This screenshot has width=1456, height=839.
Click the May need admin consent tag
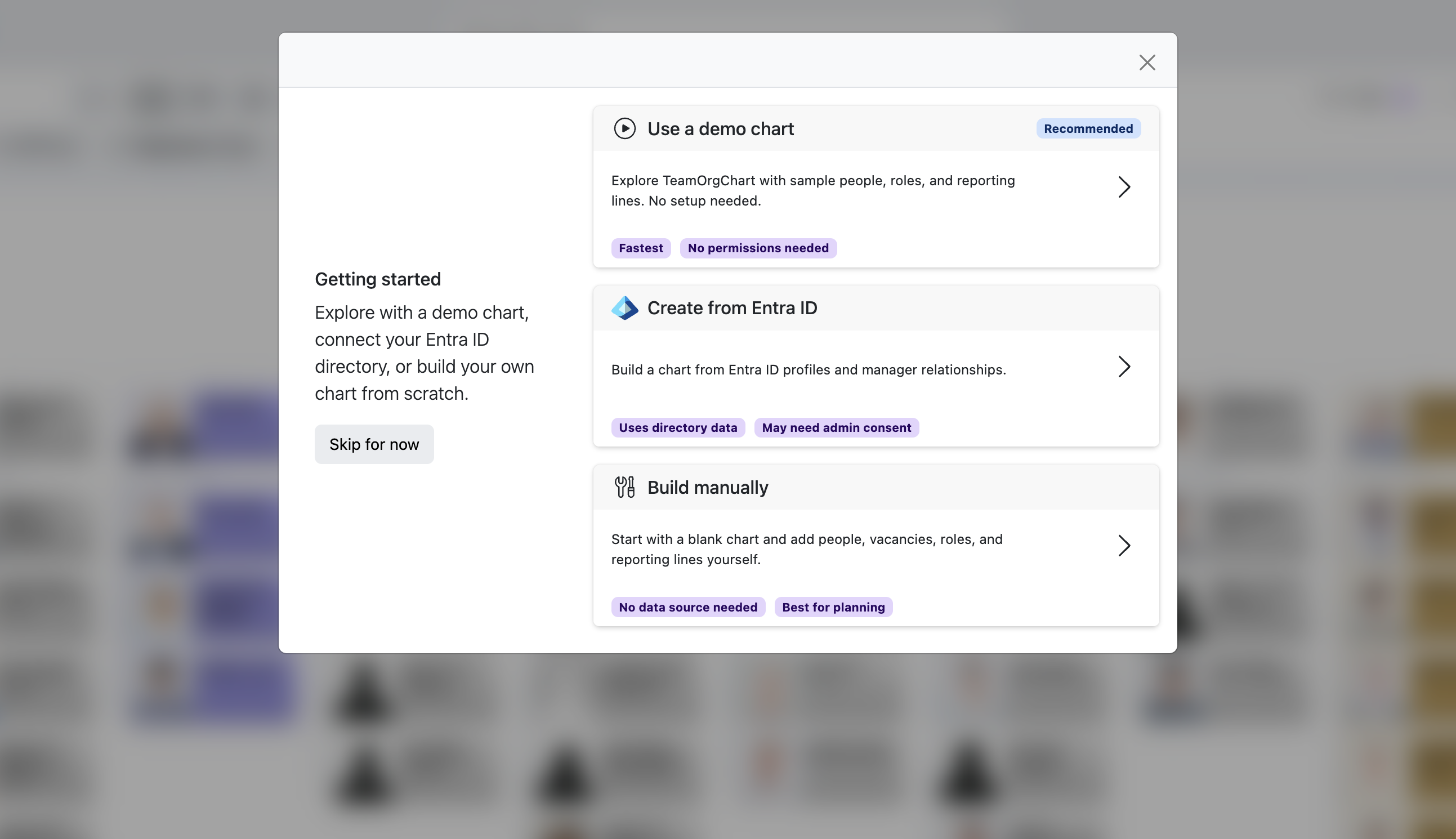click(836, 427)
